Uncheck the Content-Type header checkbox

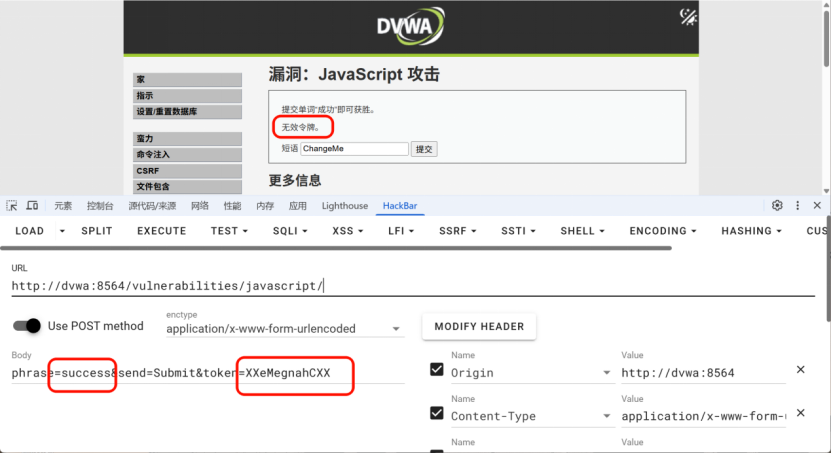(x=437, y=413)
